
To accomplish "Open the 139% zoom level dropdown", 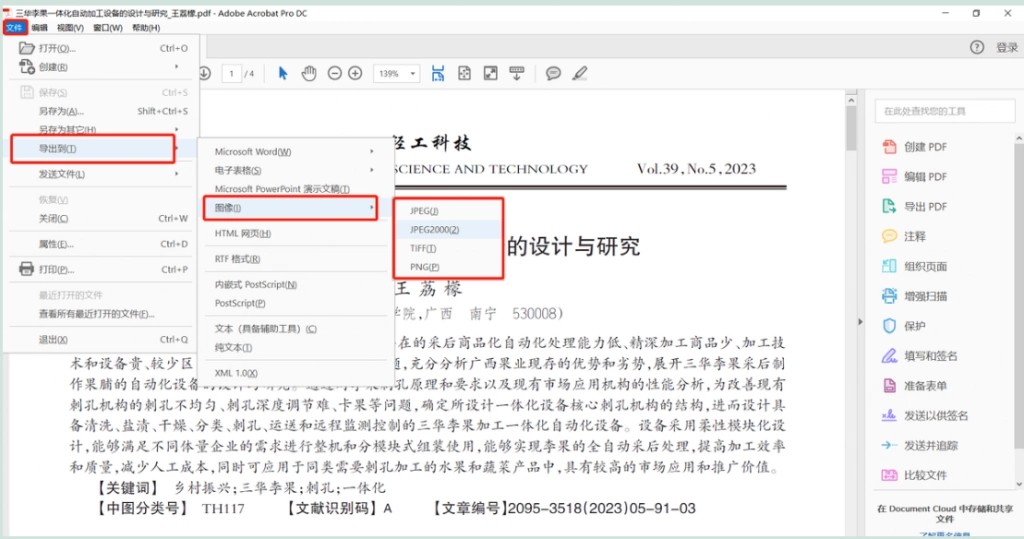I will coord(396,74).
